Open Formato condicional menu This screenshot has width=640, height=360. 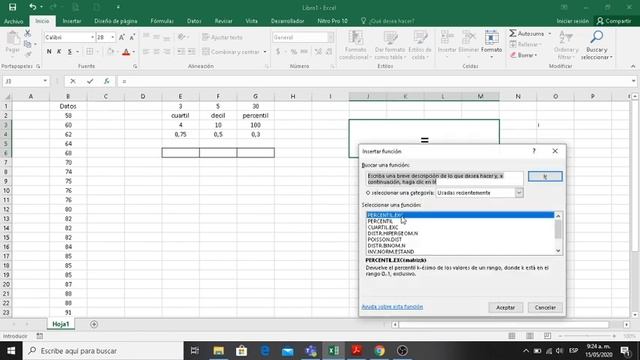click(355, 45)
